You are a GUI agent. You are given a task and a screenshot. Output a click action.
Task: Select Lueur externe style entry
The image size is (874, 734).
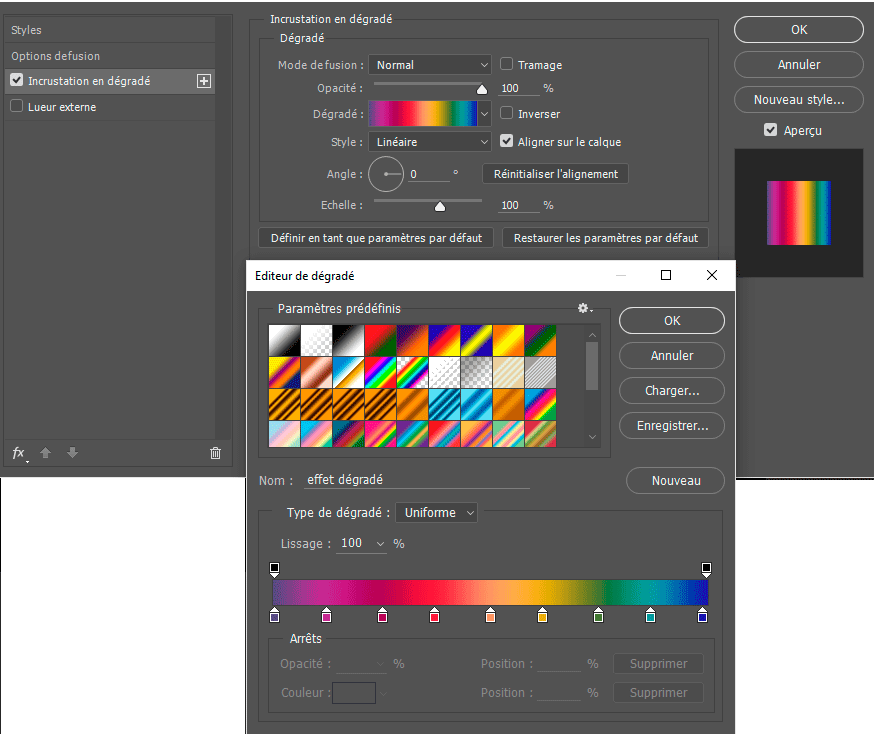tap(62, 107)
